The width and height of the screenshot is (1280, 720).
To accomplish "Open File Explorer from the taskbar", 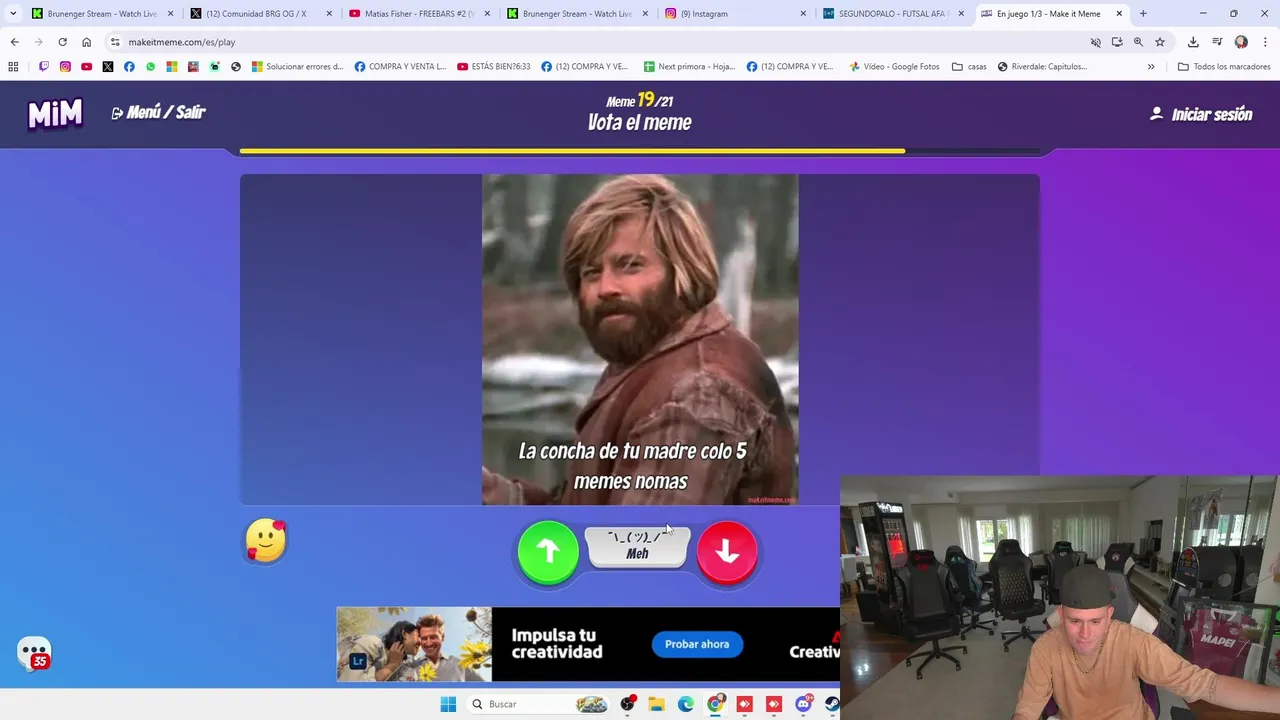I will tap(656, 704).
